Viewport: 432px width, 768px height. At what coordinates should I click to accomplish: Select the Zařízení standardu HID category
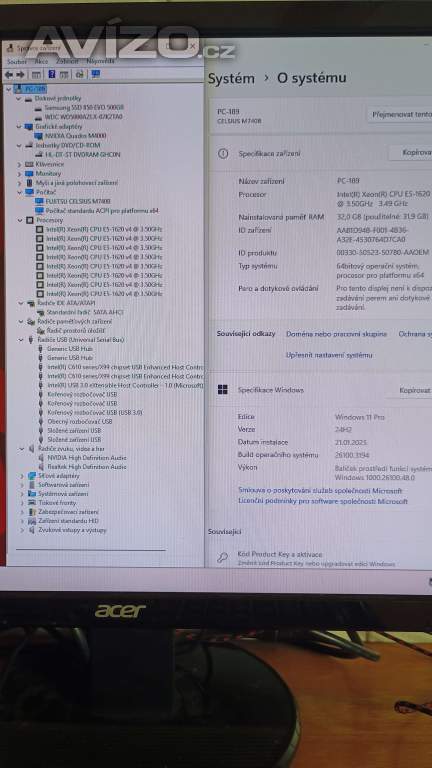69,521
